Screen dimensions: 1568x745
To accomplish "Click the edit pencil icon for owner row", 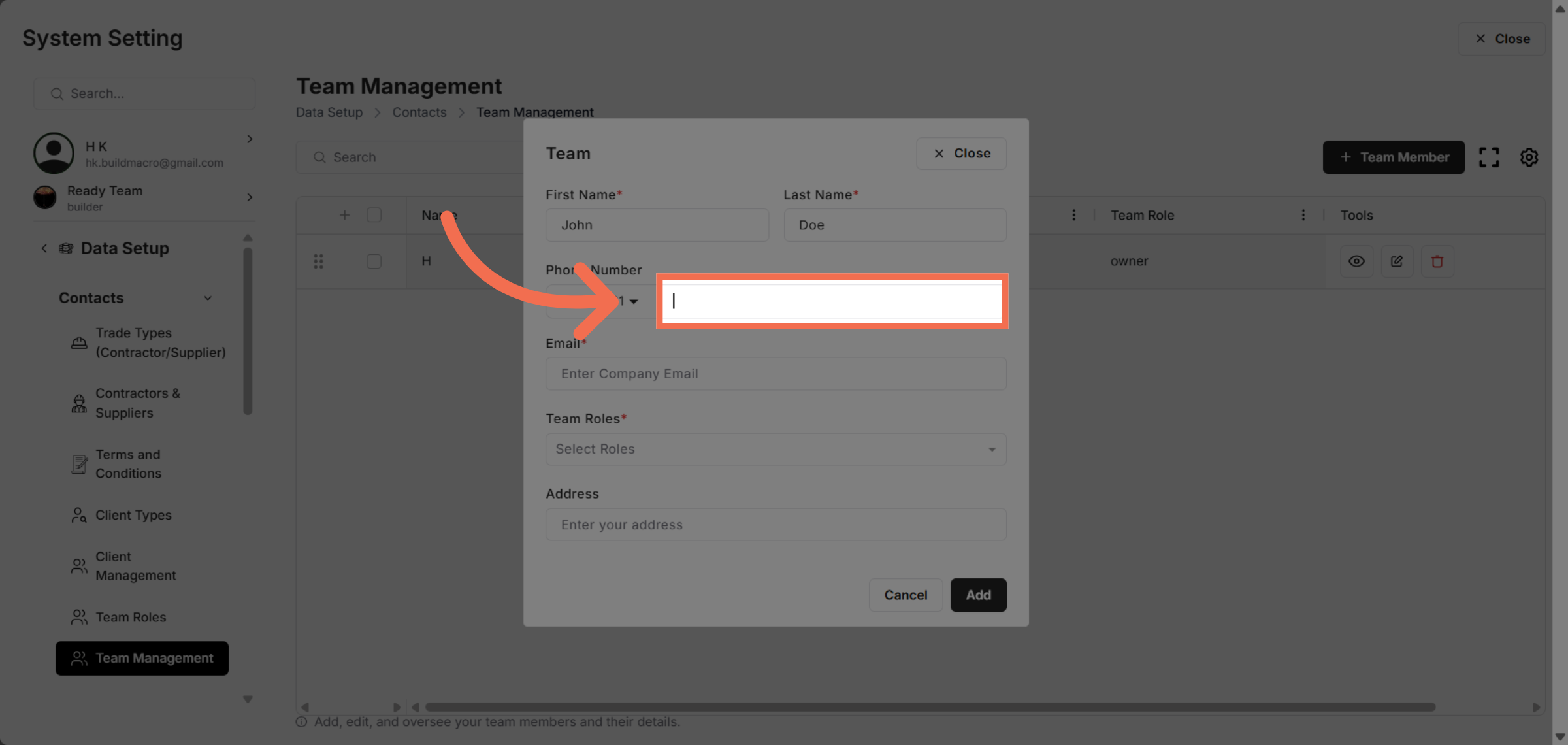I will pos(1397,261).
